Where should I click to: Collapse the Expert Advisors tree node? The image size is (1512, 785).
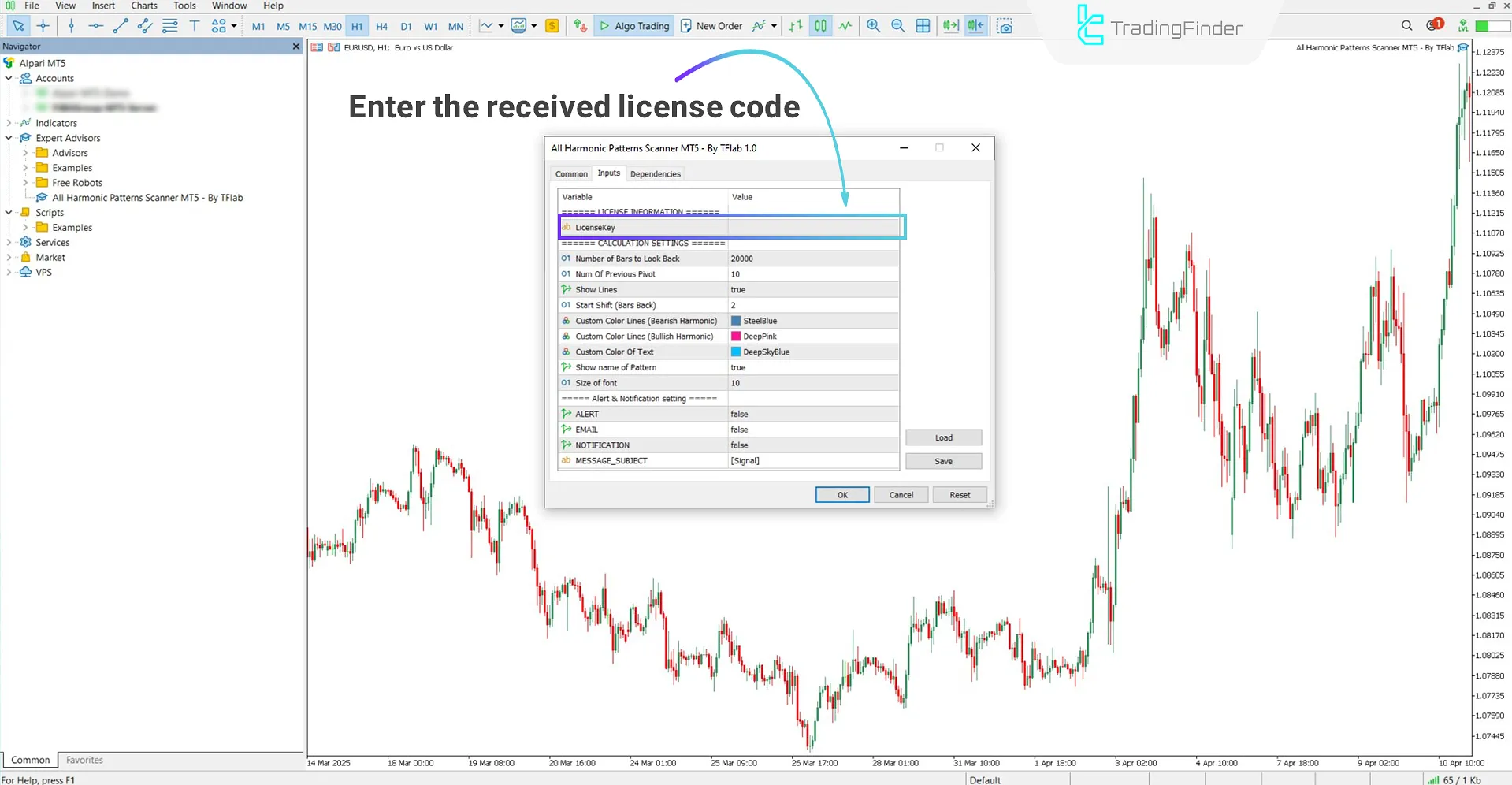(x=9, y=138)
